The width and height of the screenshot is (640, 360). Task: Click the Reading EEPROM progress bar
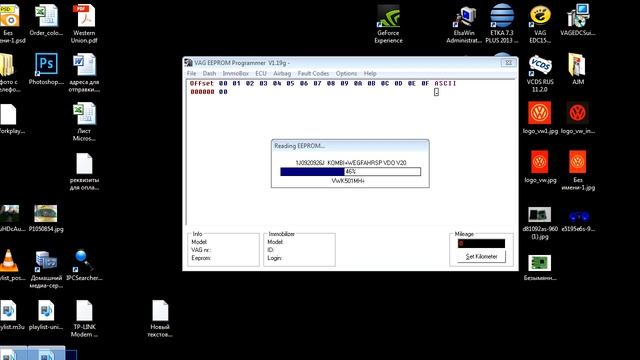click(x=350, y=171)
